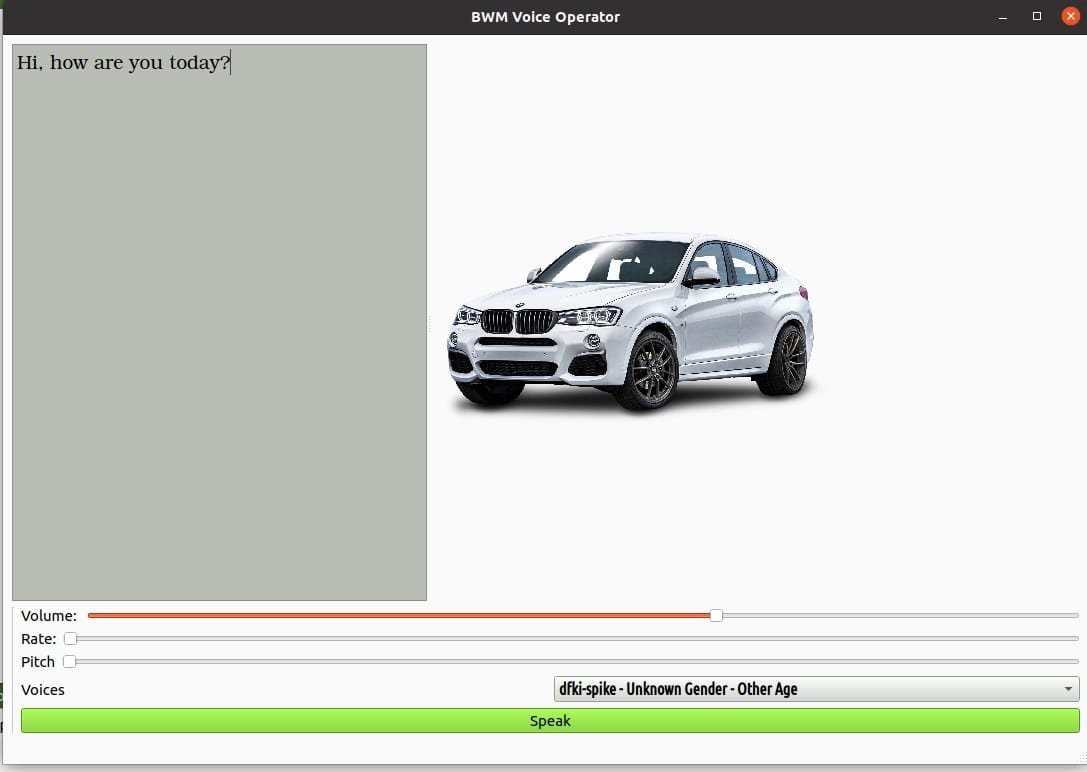This screenshot has width=1087, height=772.
Task: Click the Rate label
Action: (38, 638)
